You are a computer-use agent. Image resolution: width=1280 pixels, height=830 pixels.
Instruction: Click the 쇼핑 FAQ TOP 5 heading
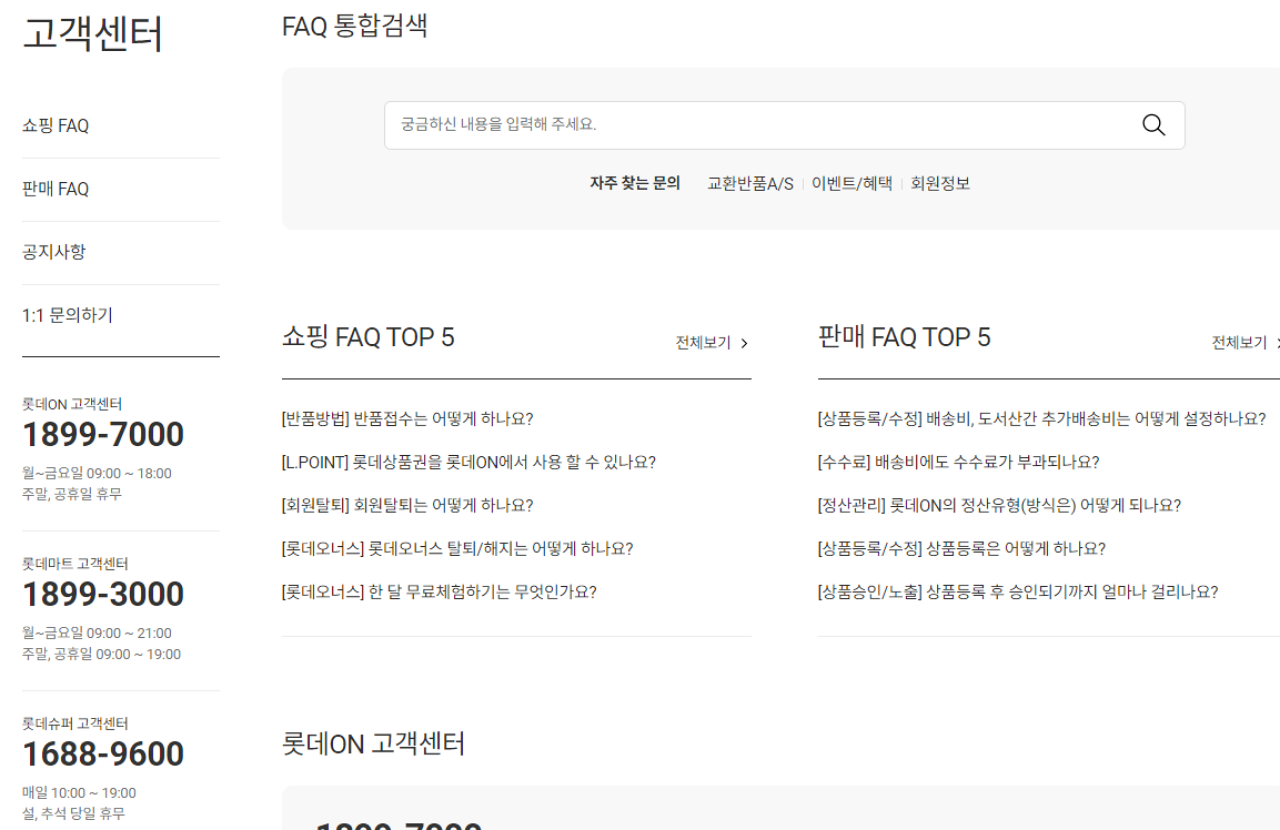pos(368,337)
